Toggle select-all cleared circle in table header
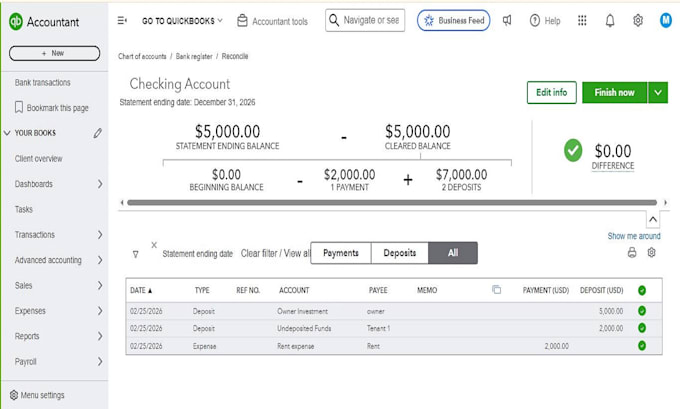Viewport: 680px width, 409px height. click(x=642, y=291)
